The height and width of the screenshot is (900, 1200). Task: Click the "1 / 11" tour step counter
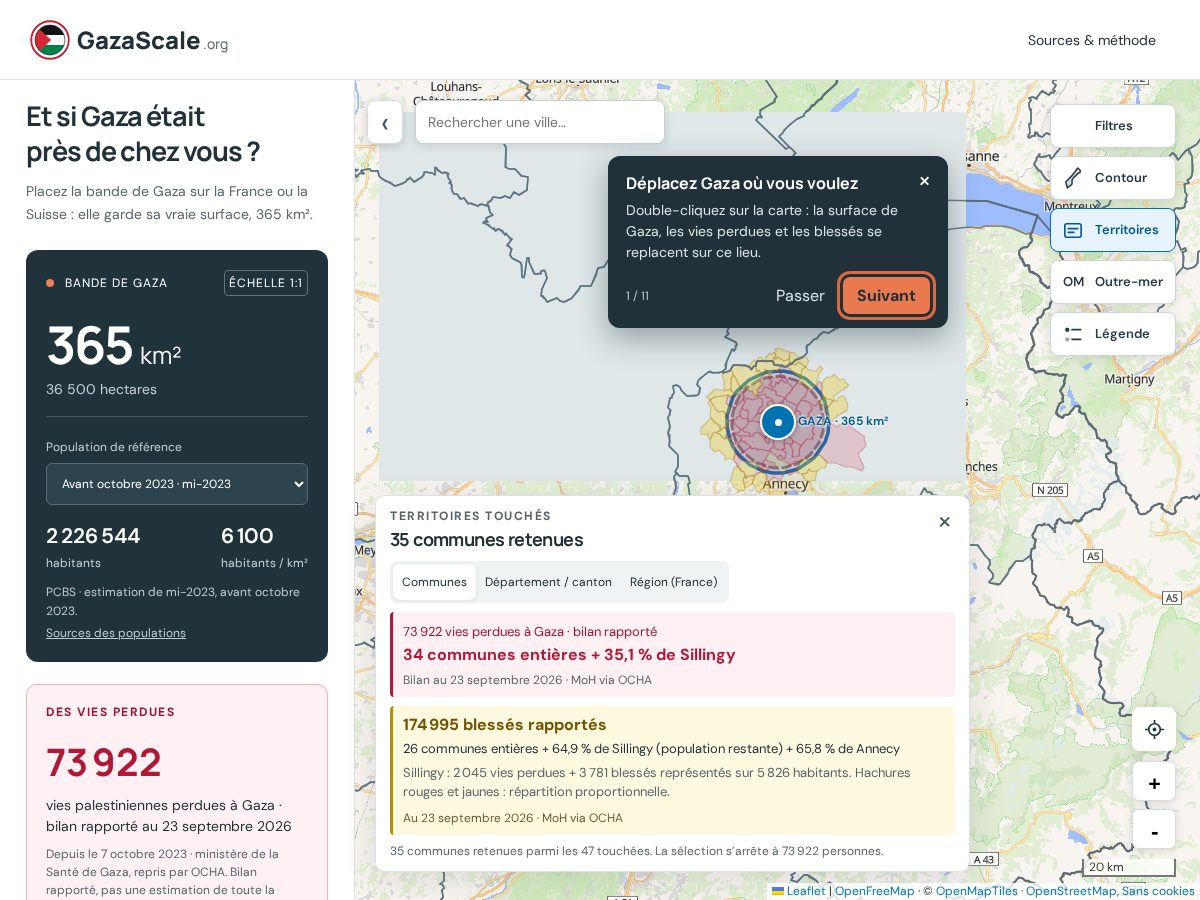(x=637, y=296)
